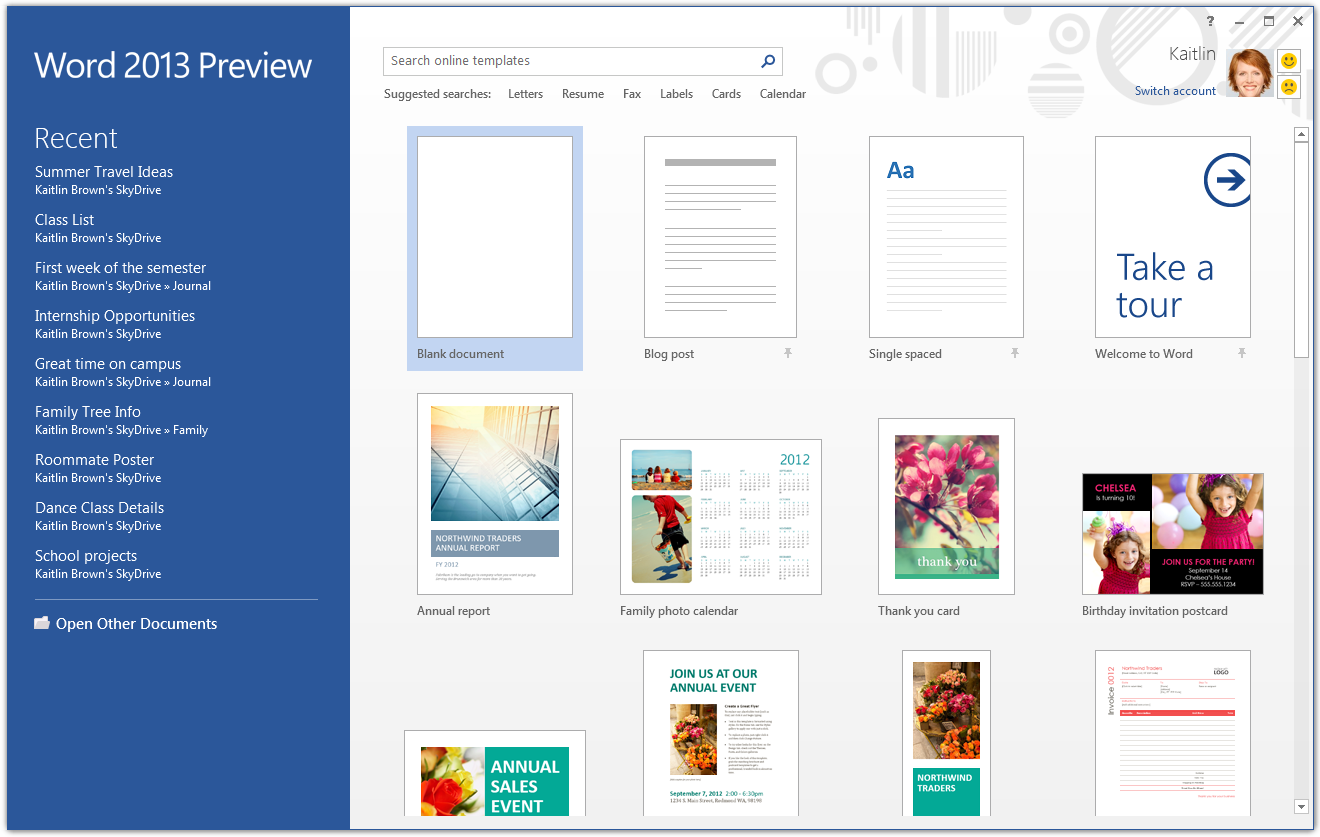This screenshot has height=837, width=1320.
Task: Click the folder icon for Open Other Documents
Action: tap(42, 623)
